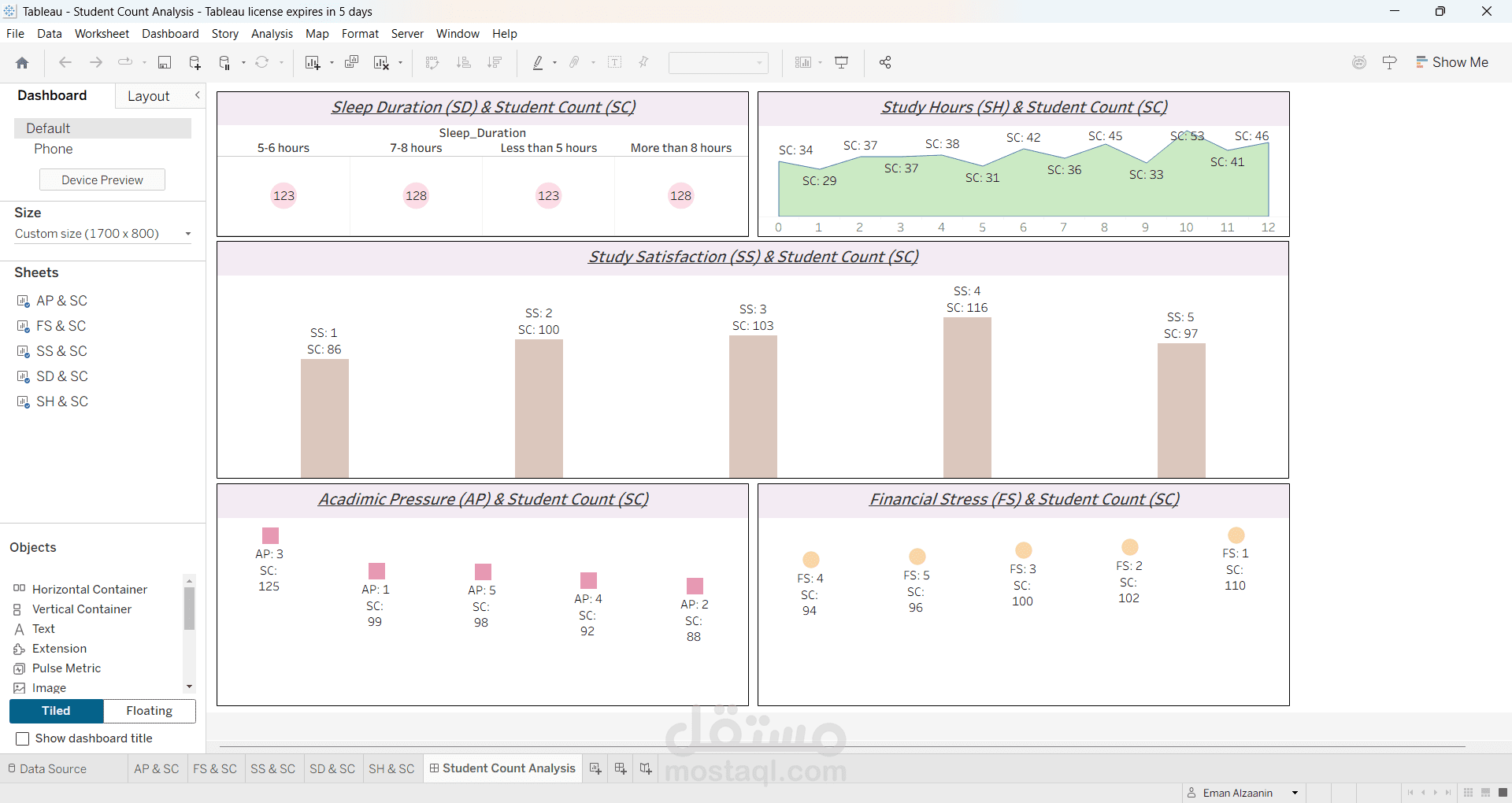Show sheets as filmstrip view
Viewport: 1512px width, 803px height.
[1486, 793]
